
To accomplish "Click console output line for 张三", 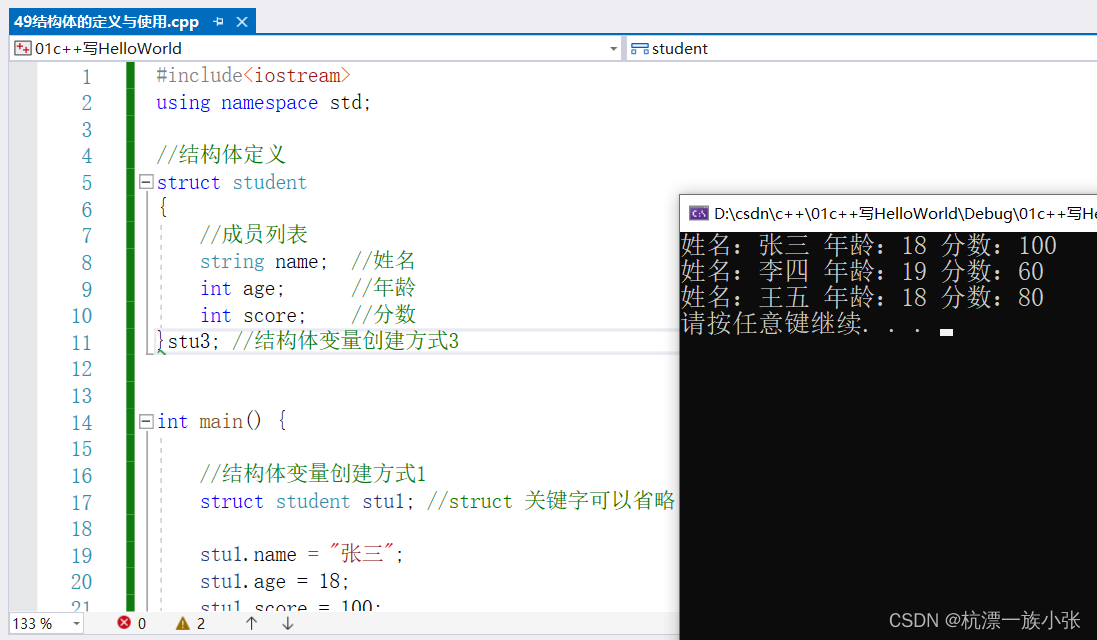I will [868, 246].
